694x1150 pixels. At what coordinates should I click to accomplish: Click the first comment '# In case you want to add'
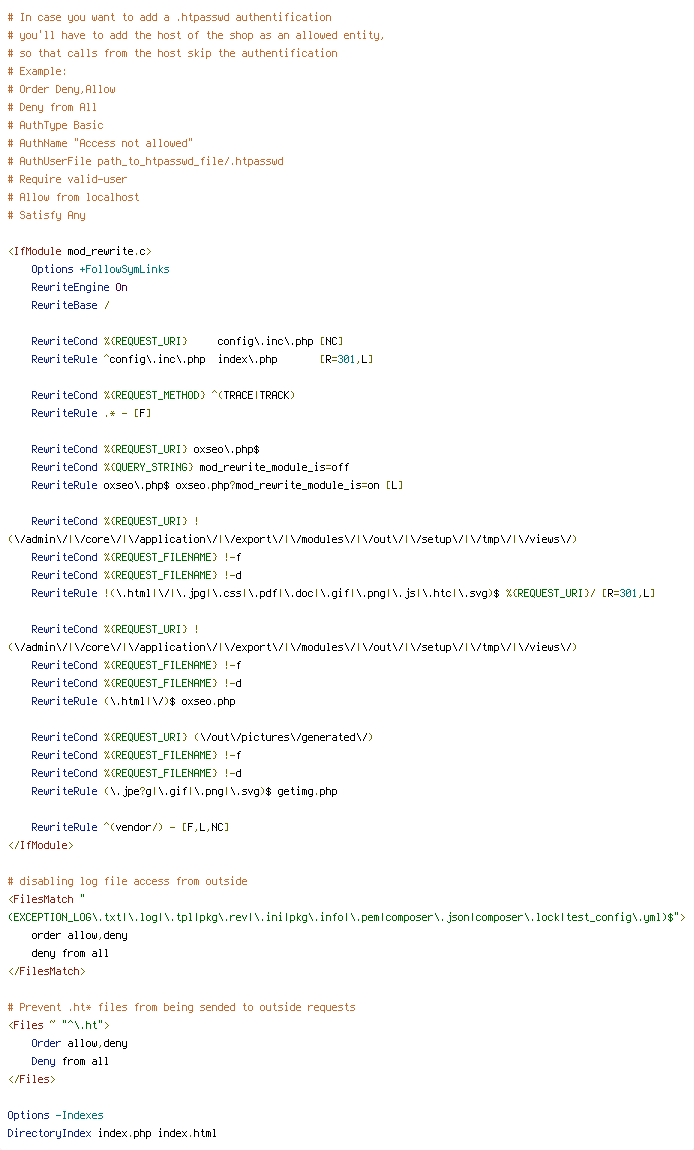(169, 17)
